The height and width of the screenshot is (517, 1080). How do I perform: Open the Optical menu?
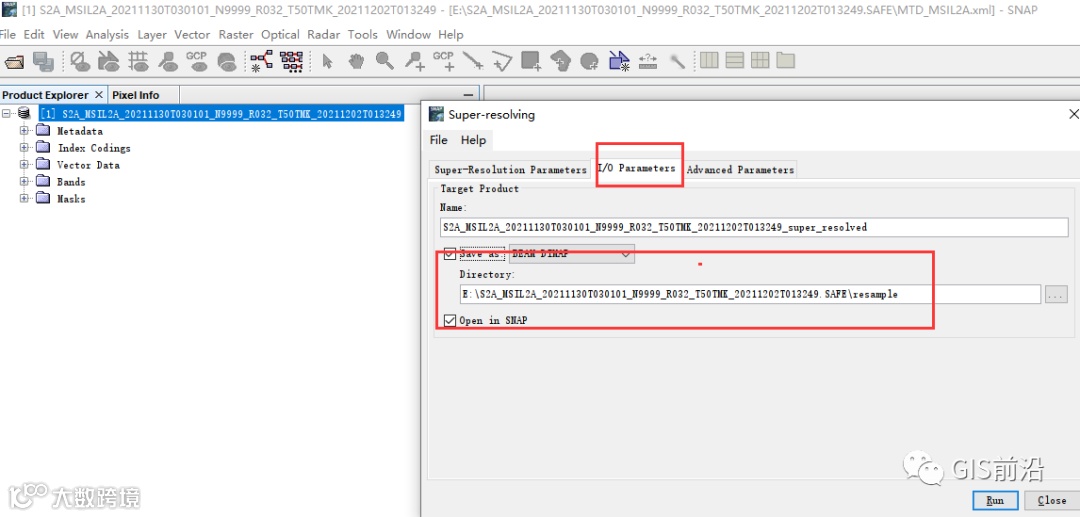(280, 34)
